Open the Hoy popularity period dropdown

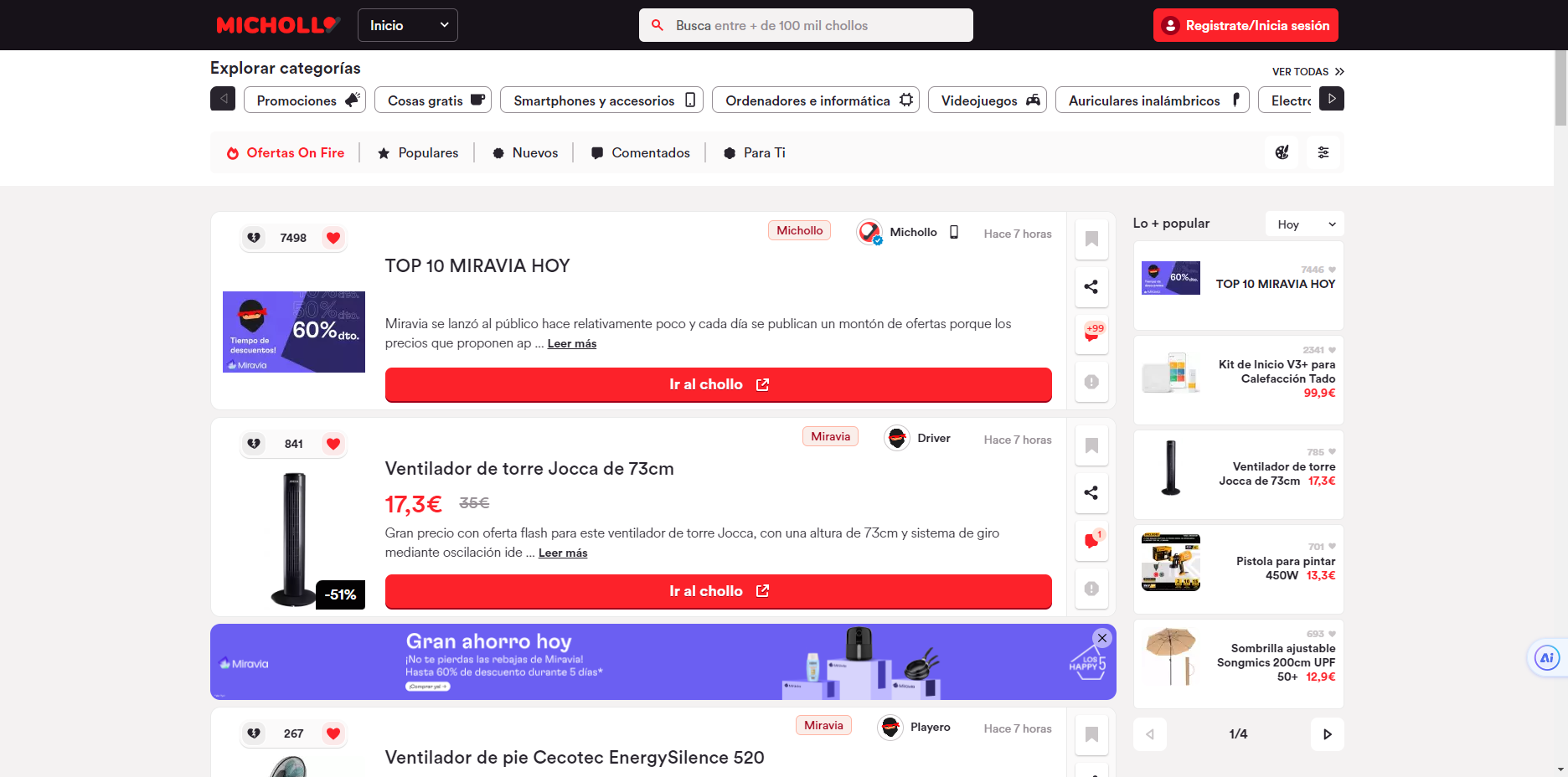[x=1305, y=224]
